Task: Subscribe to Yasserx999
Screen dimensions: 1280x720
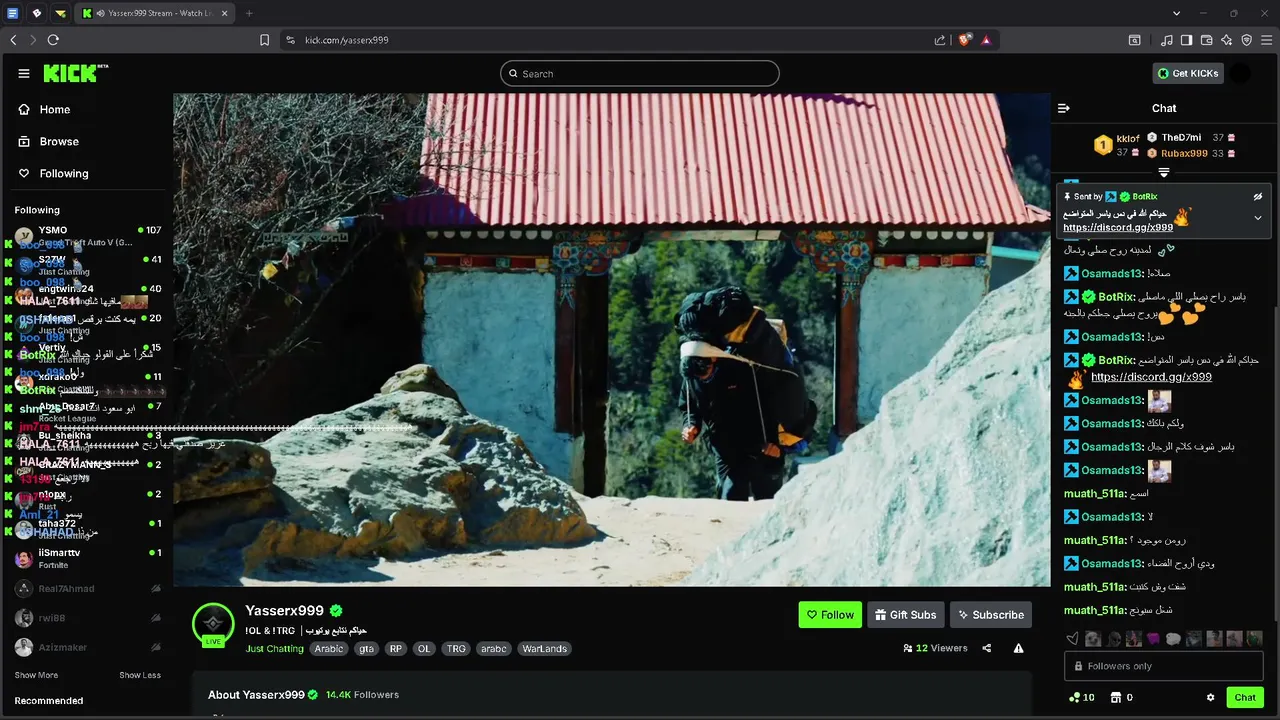Action: click(x=990, y=615)
